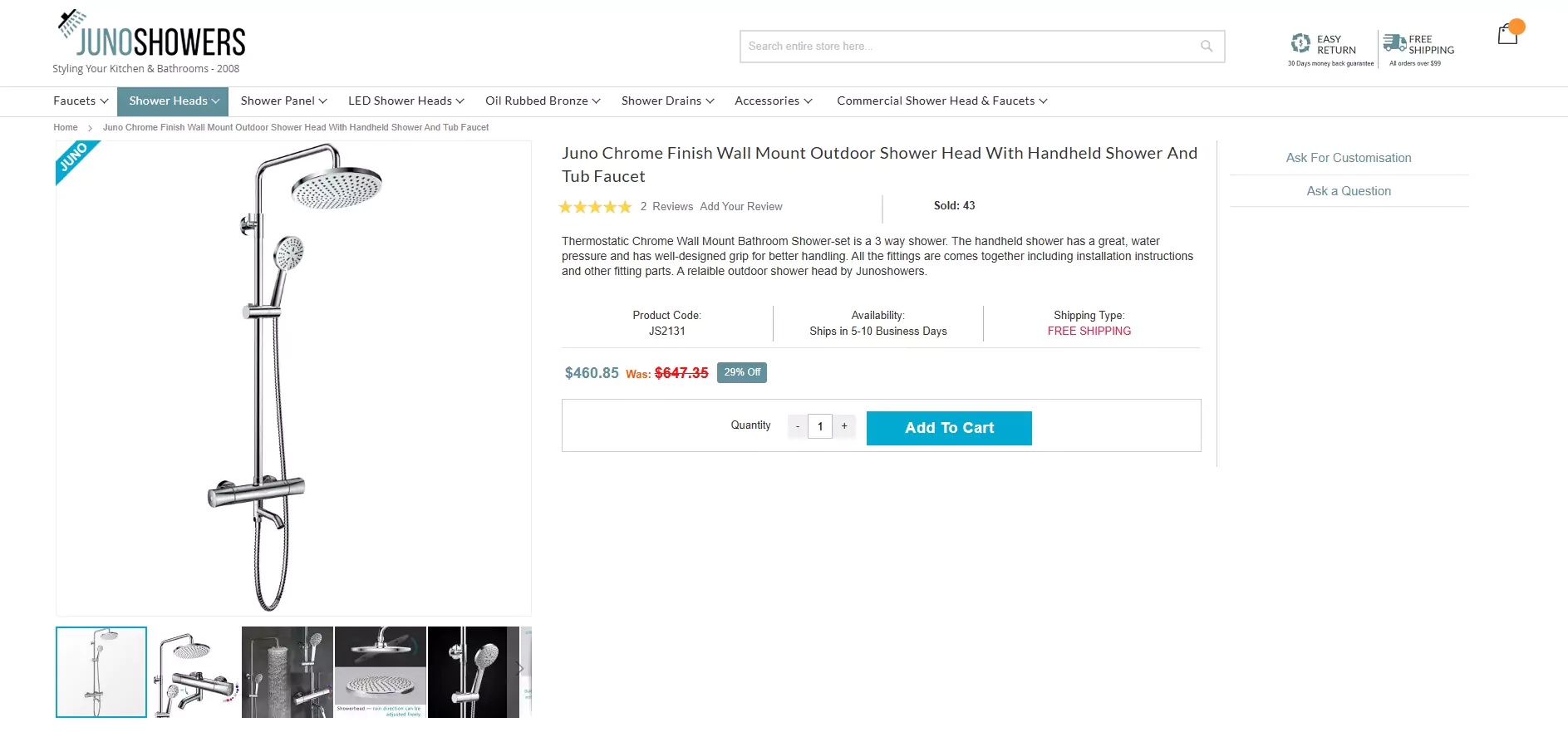Open the shopping cart icon

(1508, 34)
